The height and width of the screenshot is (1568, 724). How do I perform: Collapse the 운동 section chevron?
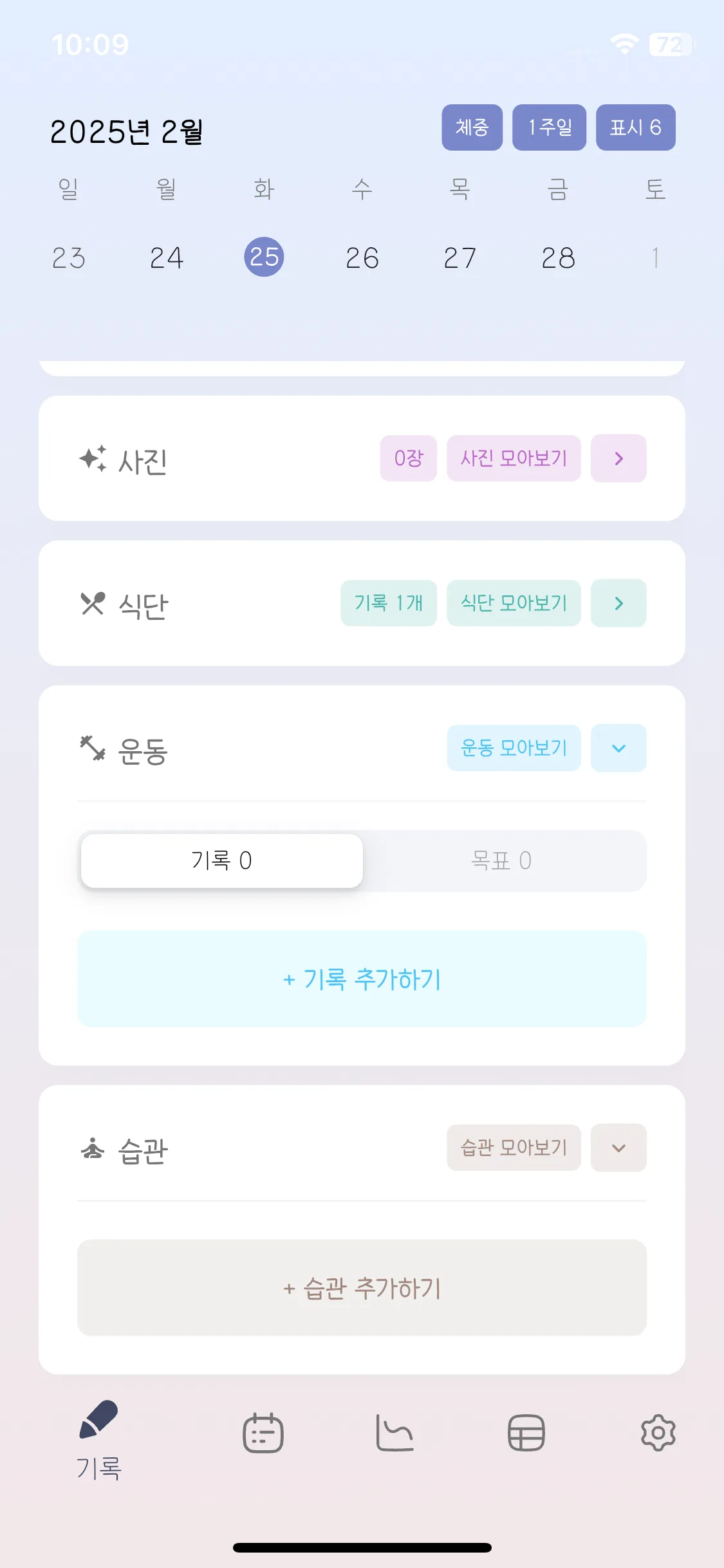[x=619, y=748]
